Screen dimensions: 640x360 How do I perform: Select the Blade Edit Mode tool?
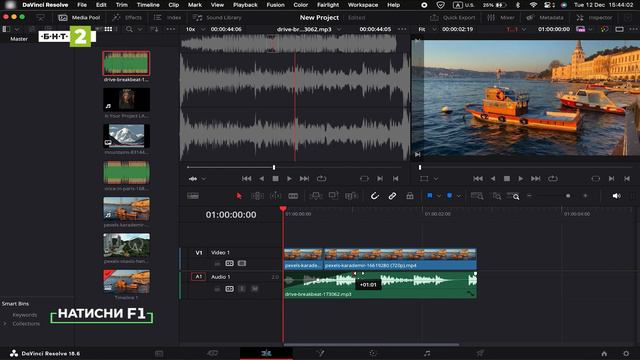click(x=293, y=196)
